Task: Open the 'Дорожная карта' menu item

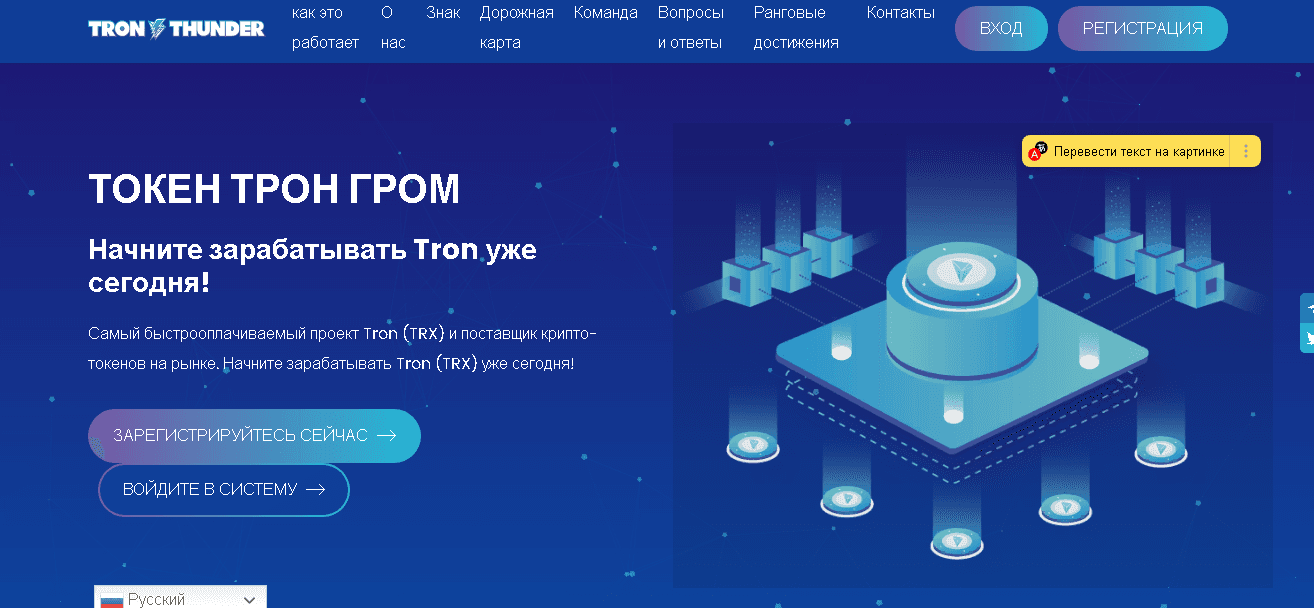Action: coord(516,28)
